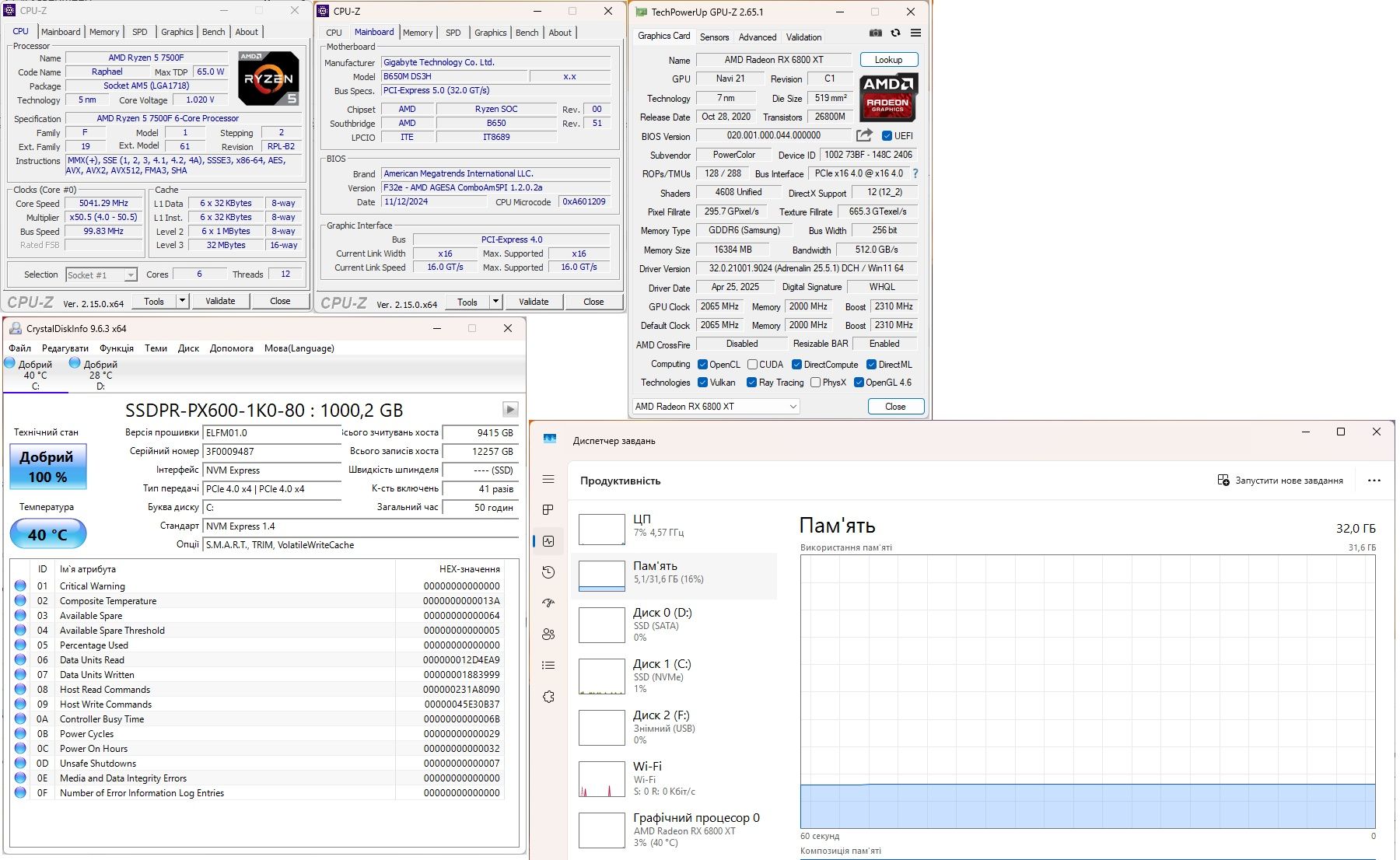Select Диск 1 (C:) performance item
The image size is (1400, 860).
coord(674,676)
